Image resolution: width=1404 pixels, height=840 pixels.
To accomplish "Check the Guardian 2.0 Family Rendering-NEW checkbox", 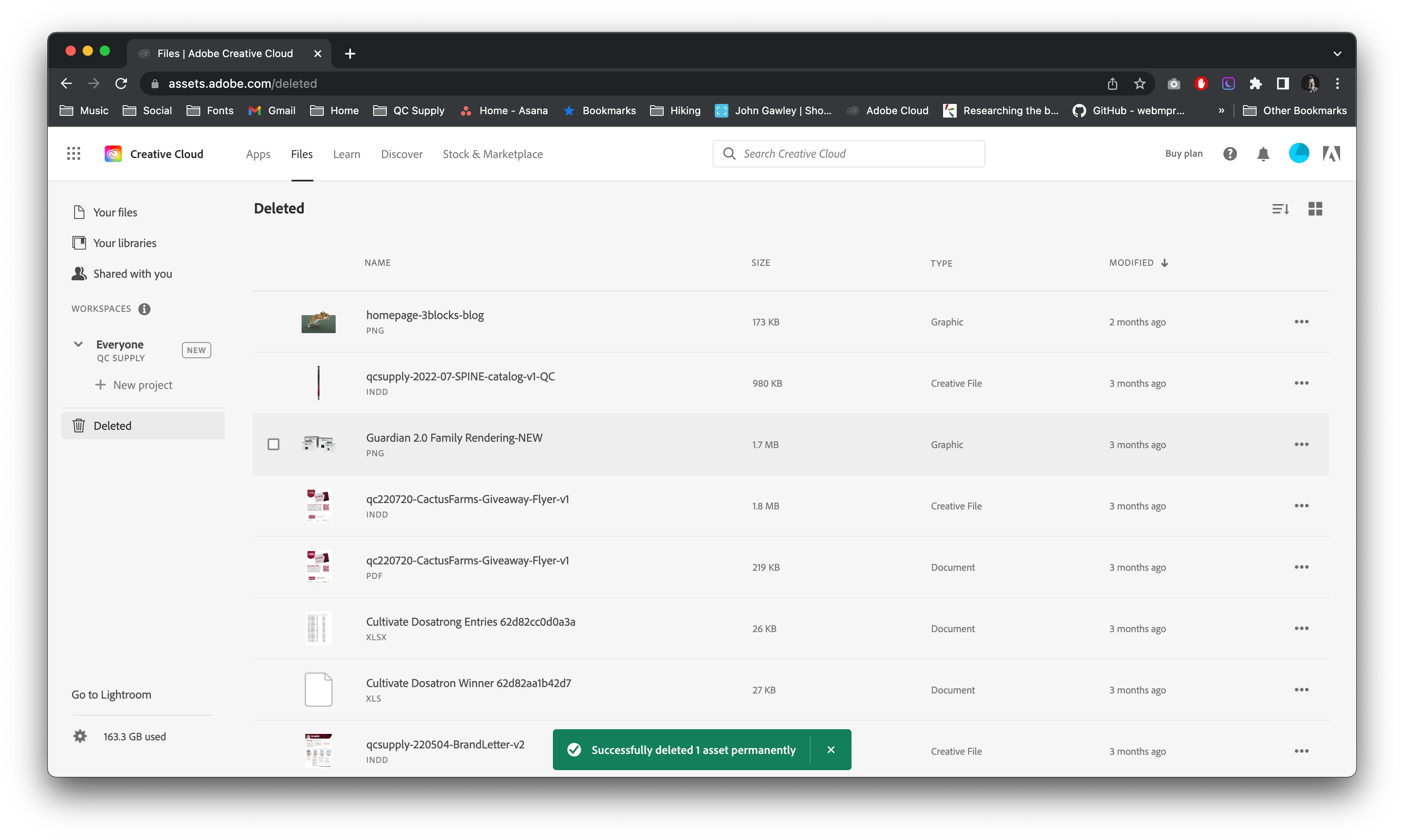I will pos(273,444).
